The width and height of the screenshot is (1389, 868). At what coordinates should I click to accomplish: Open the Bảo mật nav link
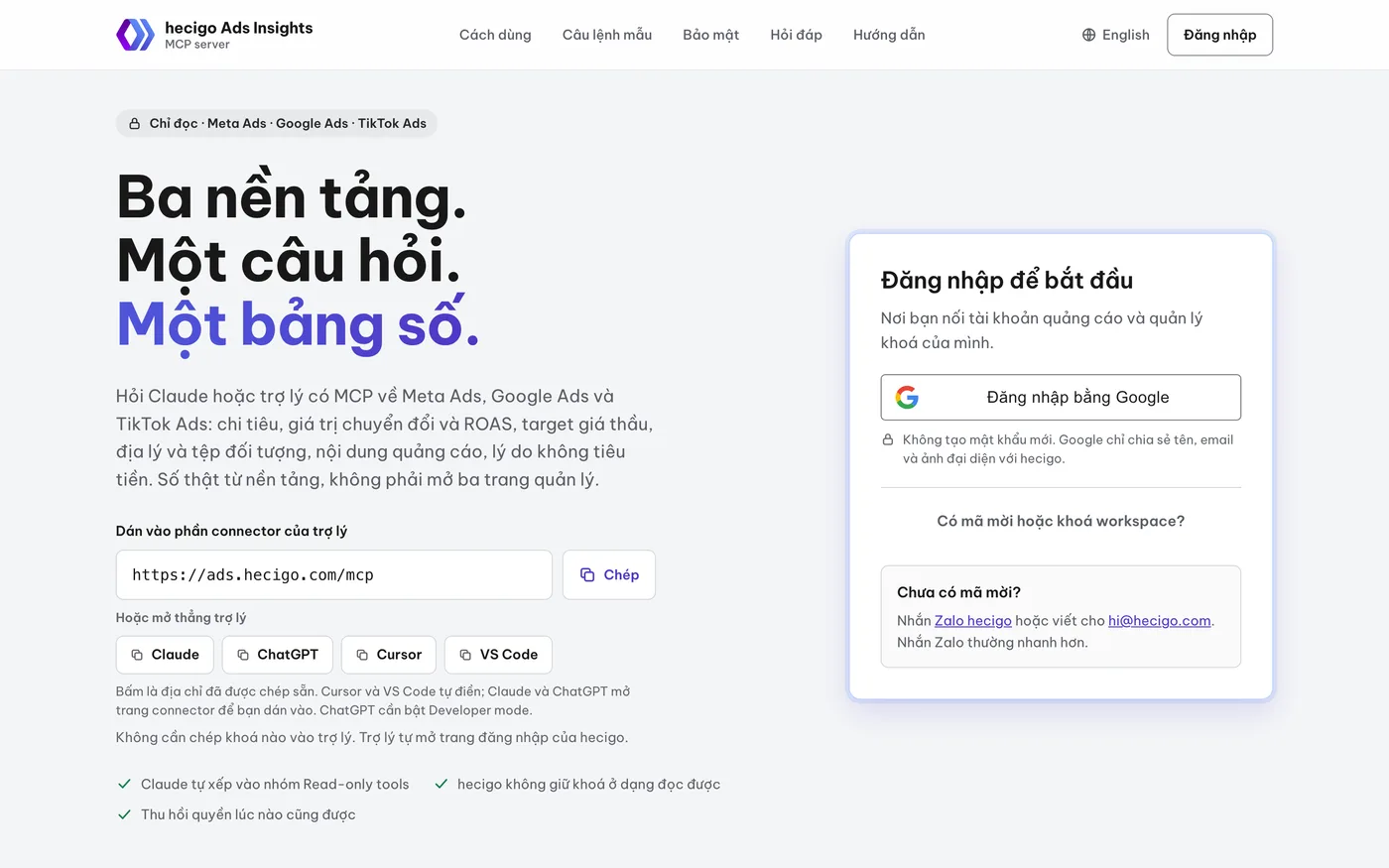(x=711, y=35)
